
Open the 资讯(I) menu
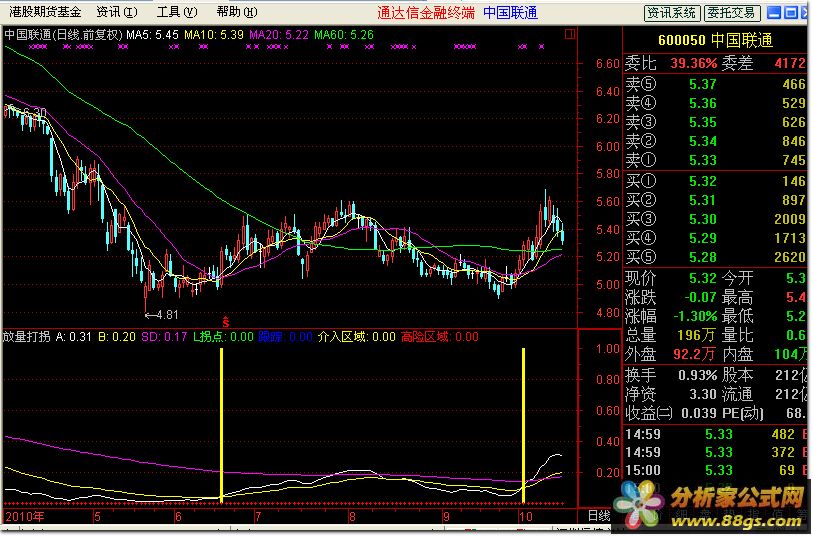117,12
